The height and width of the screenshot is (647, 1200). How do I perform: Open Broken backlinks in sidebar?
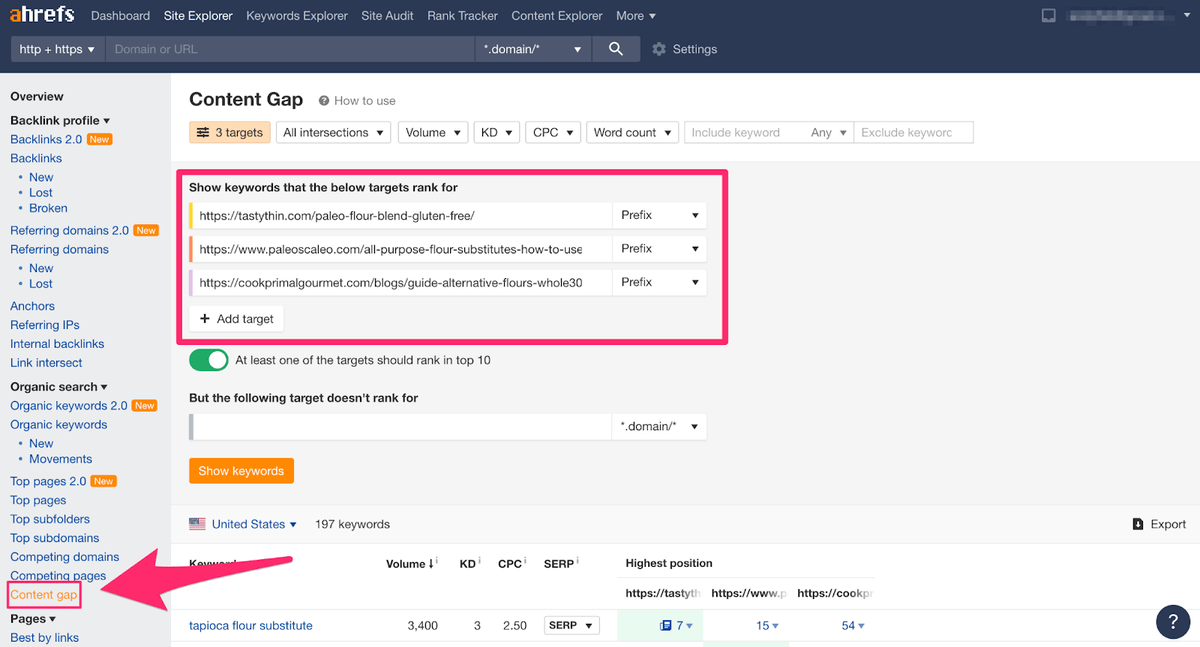point(48,208)
